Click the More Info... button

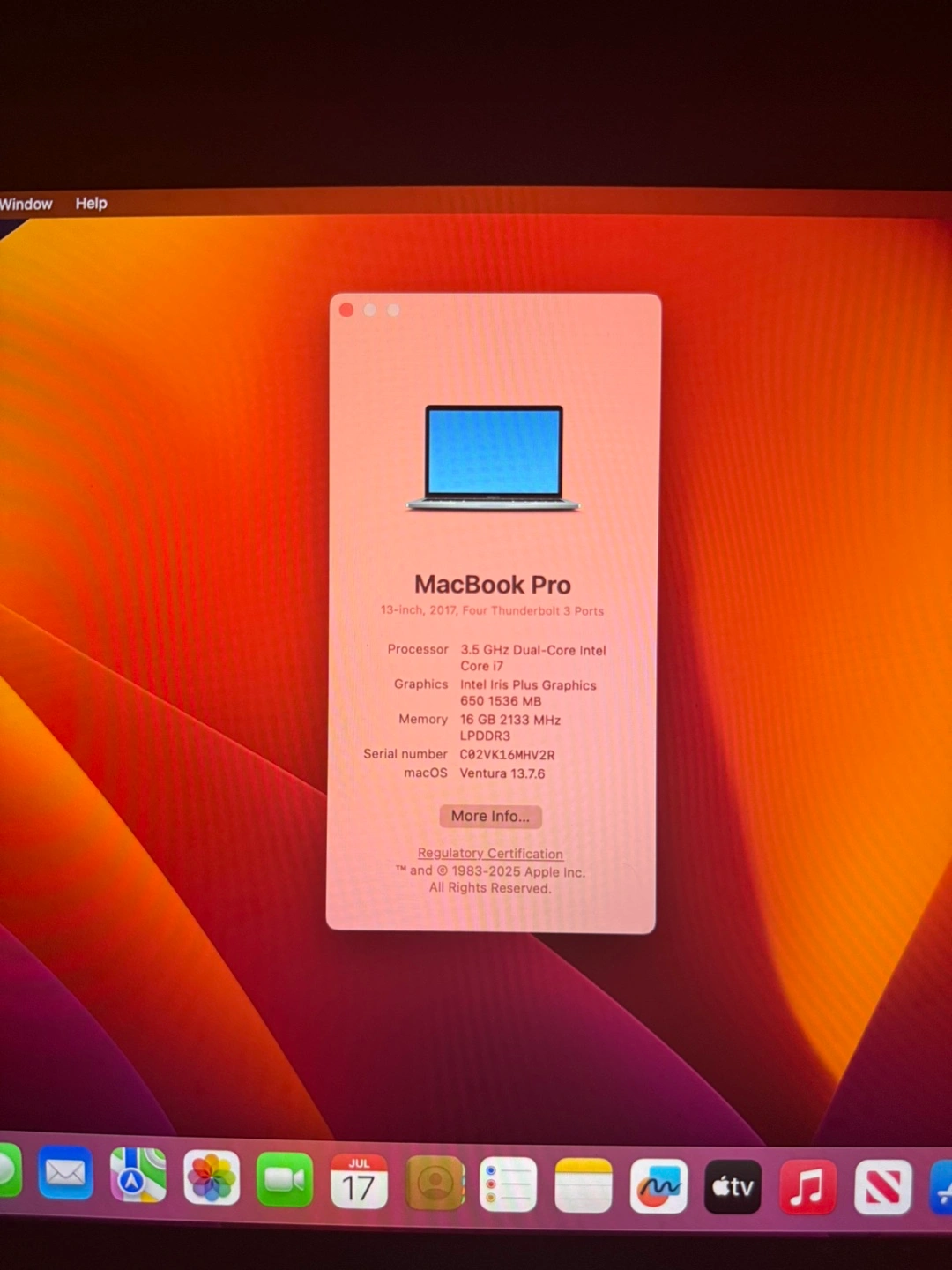pos(490,817)
